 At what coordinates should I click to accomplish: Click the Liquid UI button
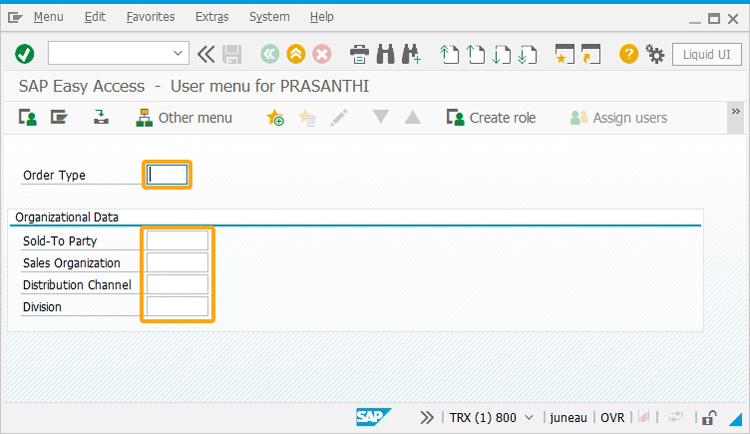tap(706, 55)
